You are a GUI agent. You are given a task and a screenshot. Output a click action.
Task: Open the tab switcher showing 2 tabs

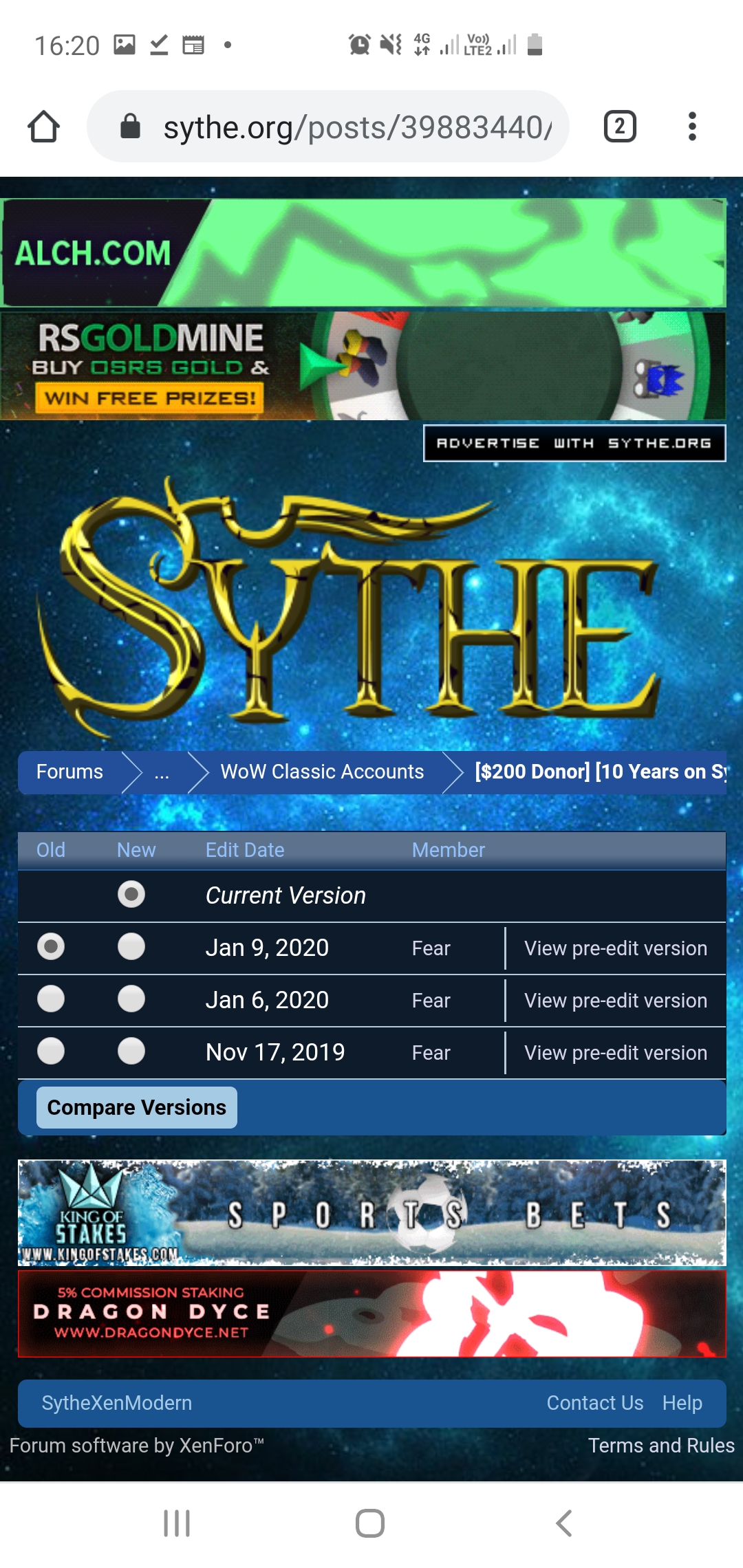pos(619,127)
